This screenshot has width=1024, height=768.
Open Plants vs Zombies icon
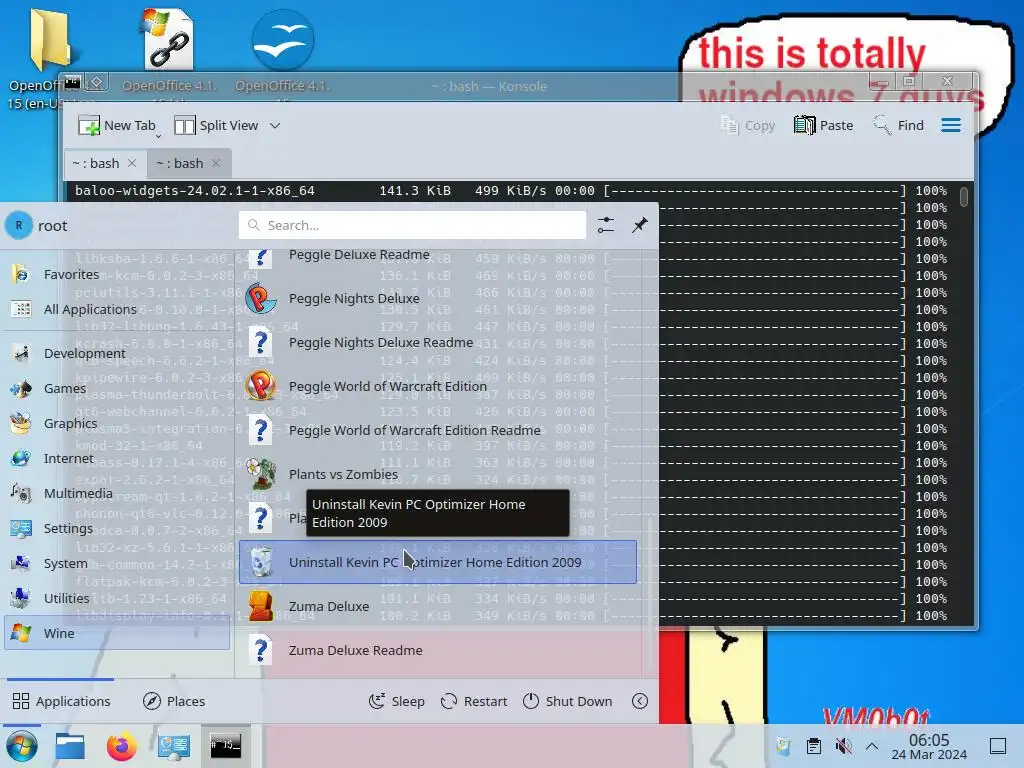(x=261, y=474)
